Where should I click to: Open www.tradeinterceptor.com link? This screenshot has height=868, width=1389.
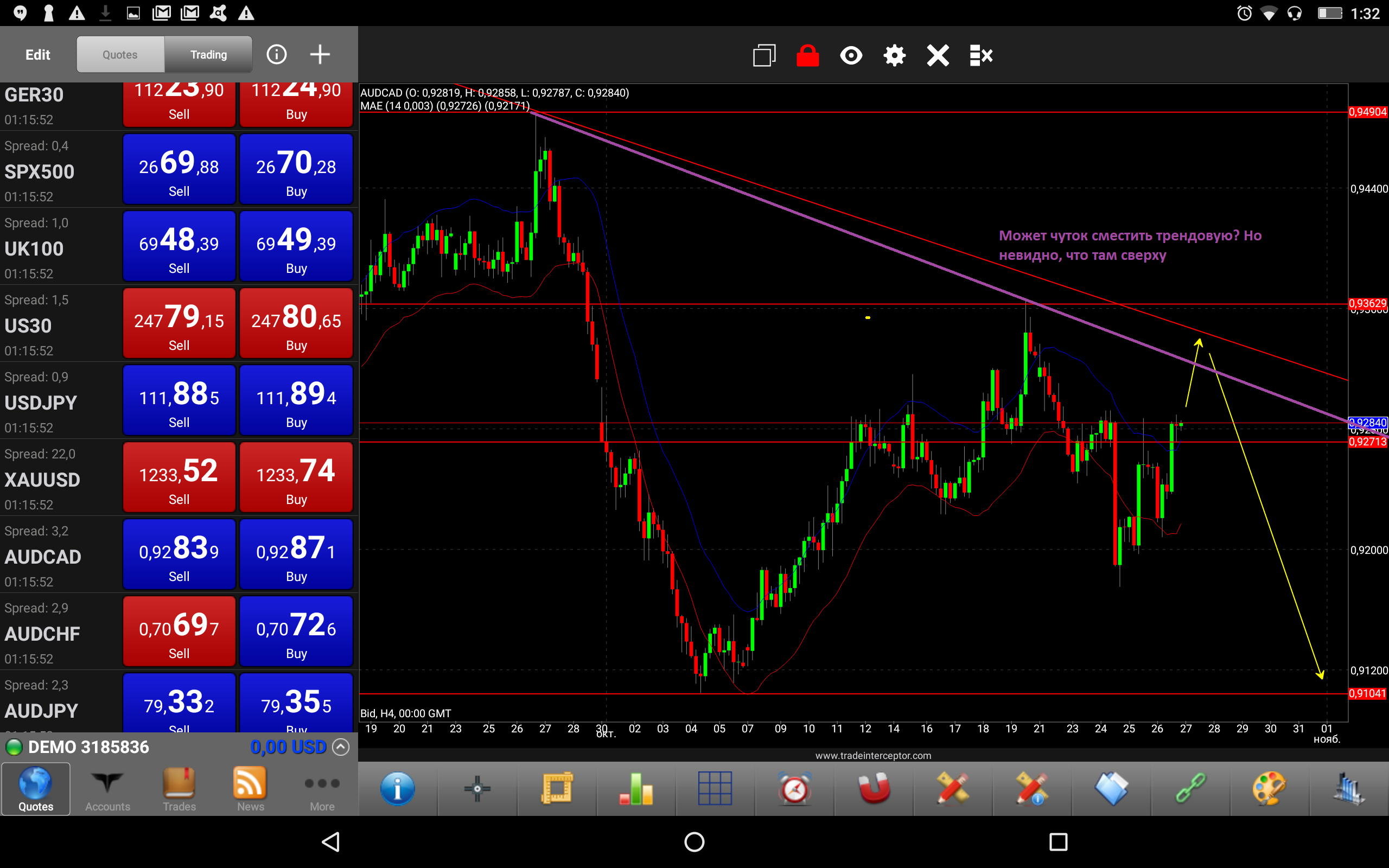[x=873, y=756]
